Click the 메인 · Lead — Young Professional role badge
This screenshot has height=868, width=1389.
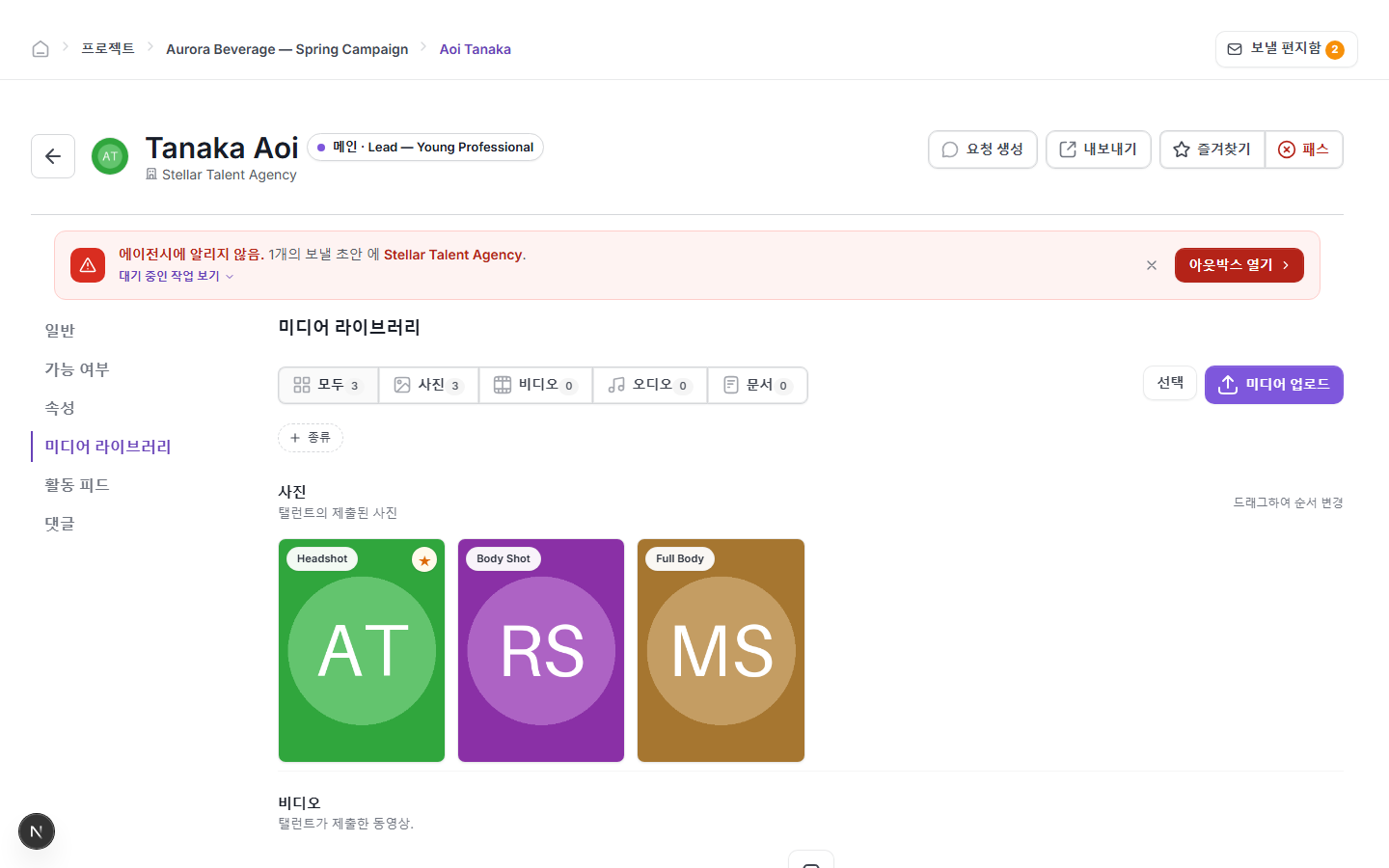[x=425, y=148]
